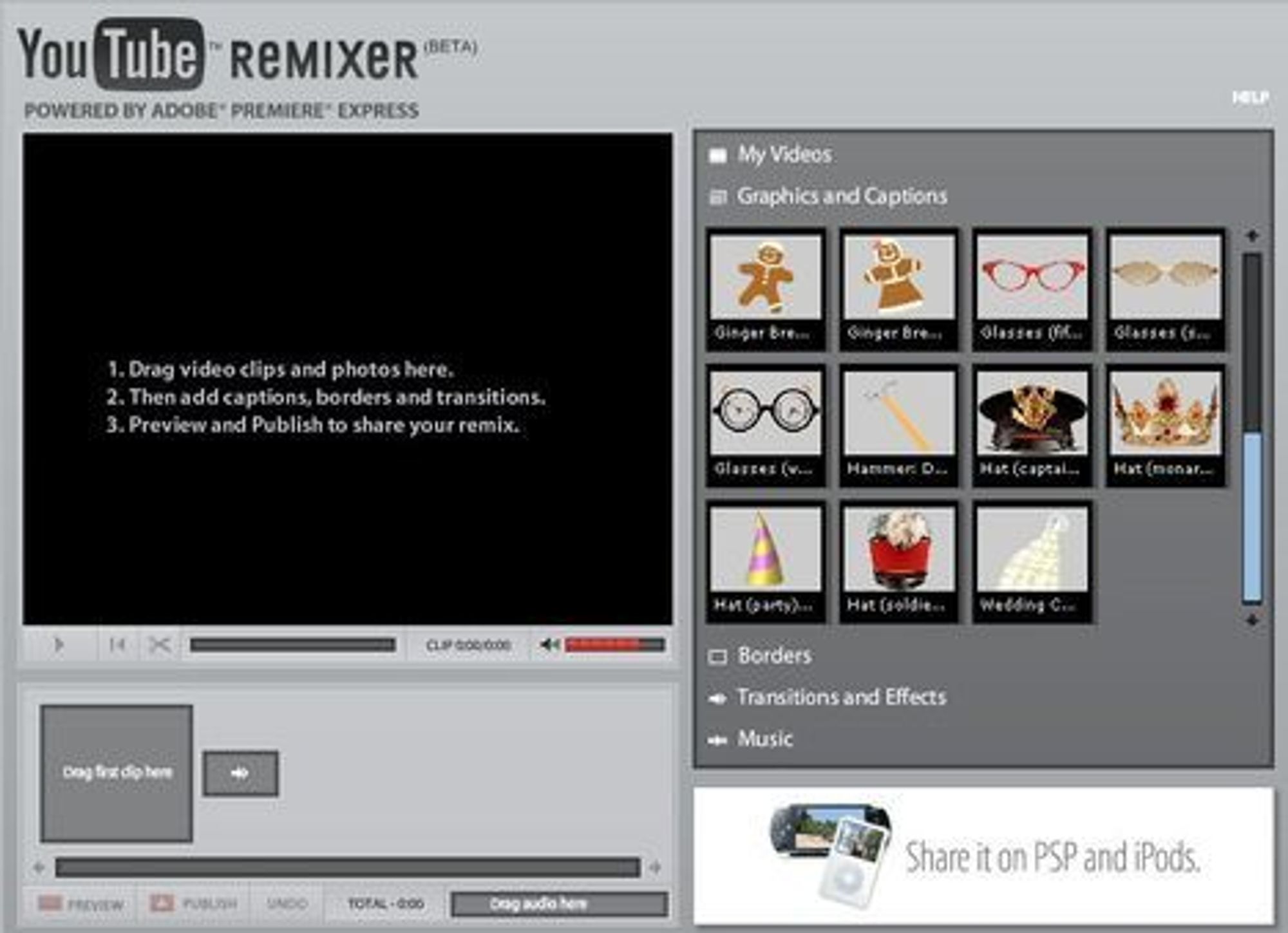This screenshot has width=1288, height=933.
Task: Open the HELP link
Action: pyautogui.click(x=1250, y=97)
